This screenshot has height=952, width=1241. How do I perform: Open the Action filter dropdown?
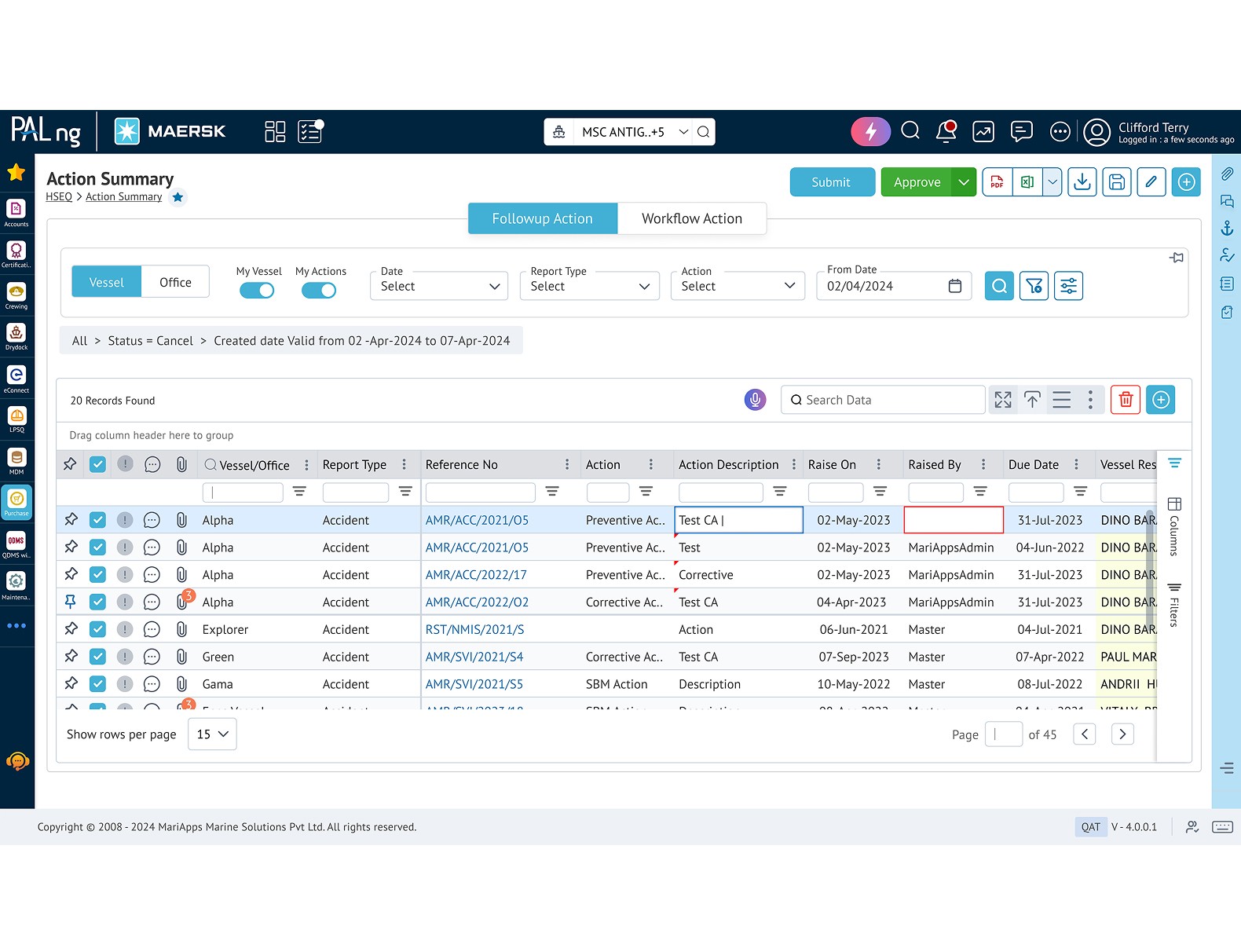[x=738, y=286]
